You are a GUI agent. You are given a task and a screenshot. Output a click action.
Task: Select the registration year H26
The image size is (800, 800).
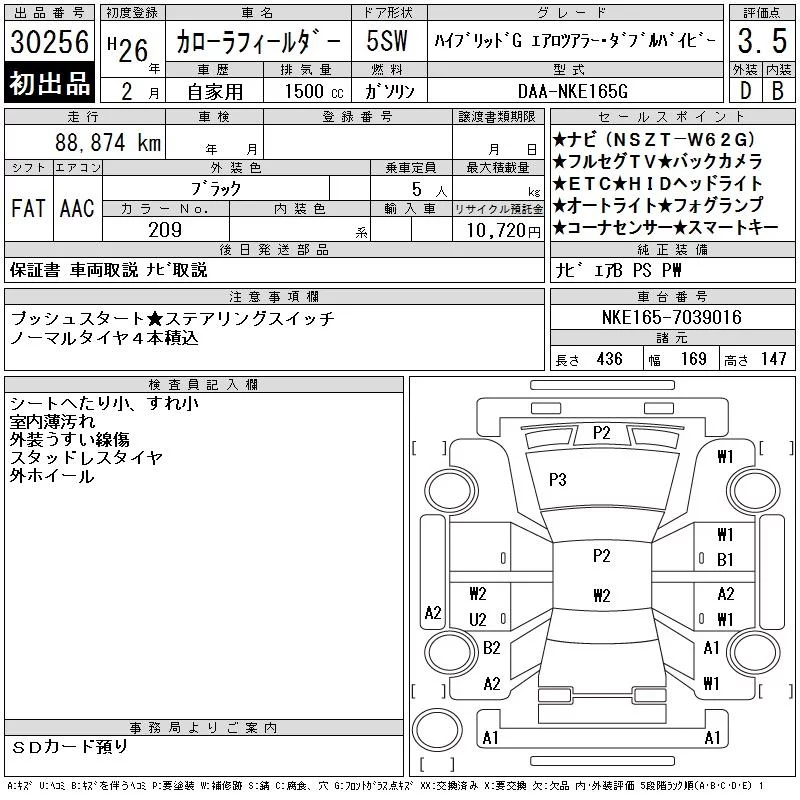pos(128,49)
